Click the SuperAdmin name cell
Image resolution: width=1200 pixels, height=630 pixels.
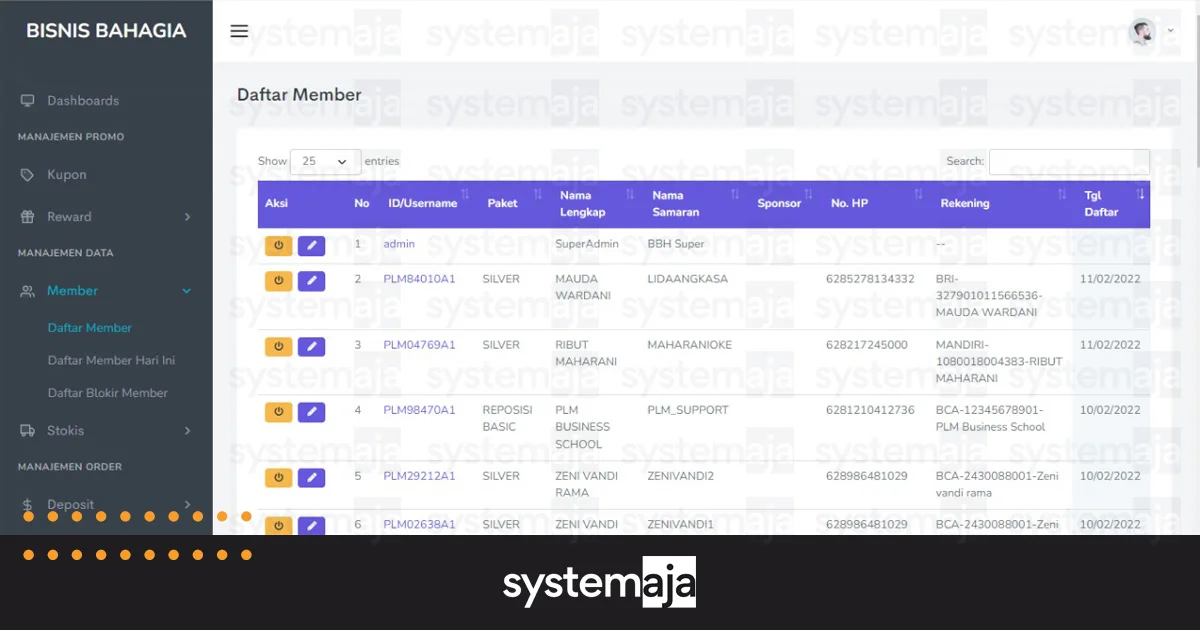(x=587, y=244)
